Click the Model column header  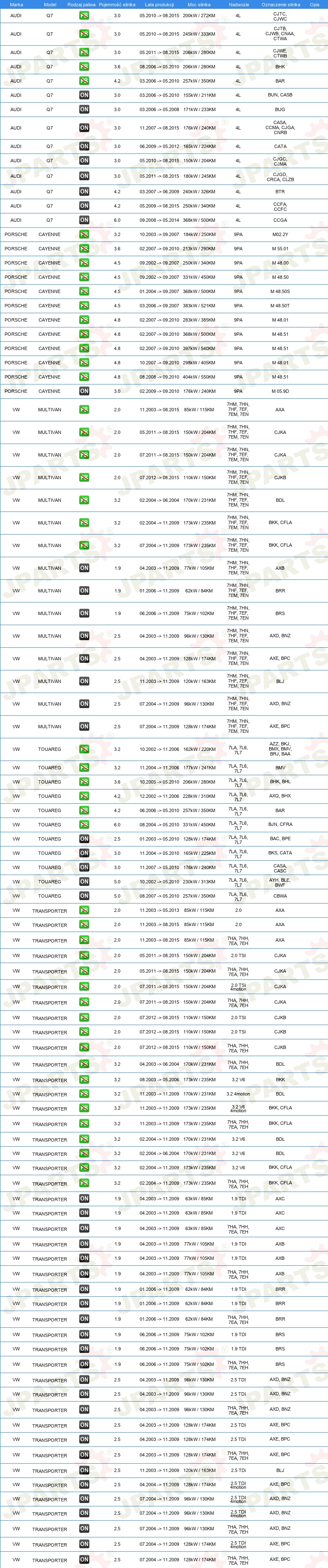point(50,4)
